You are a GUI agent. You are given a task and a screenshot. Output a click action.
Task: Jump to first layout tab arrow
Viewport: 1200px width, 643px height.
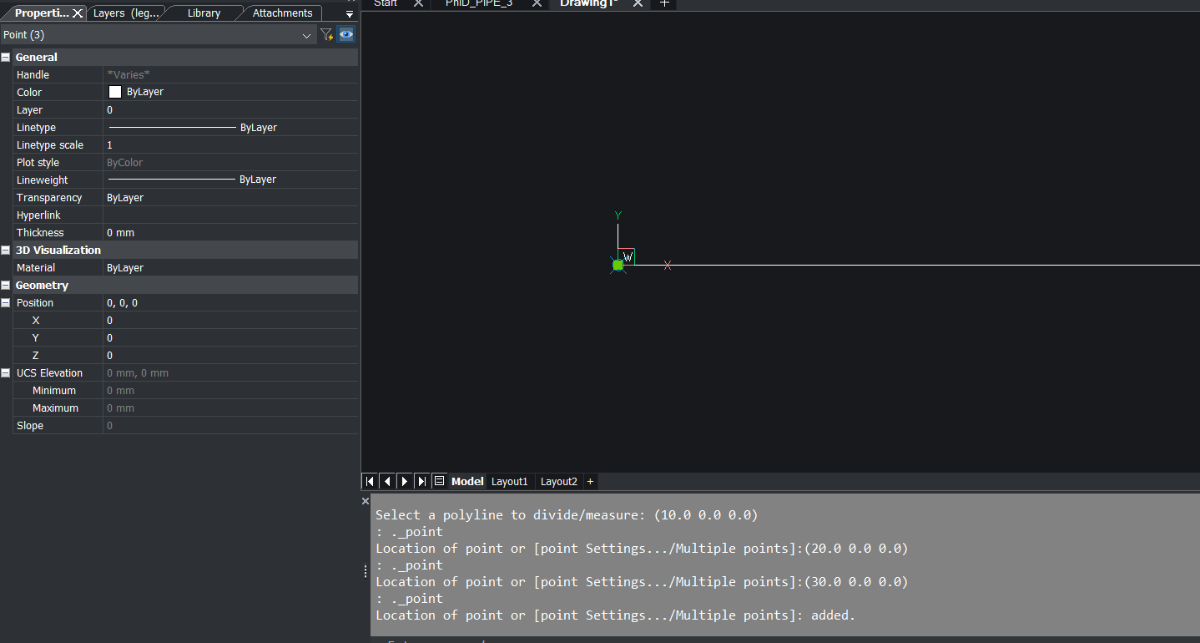point(370,481)
